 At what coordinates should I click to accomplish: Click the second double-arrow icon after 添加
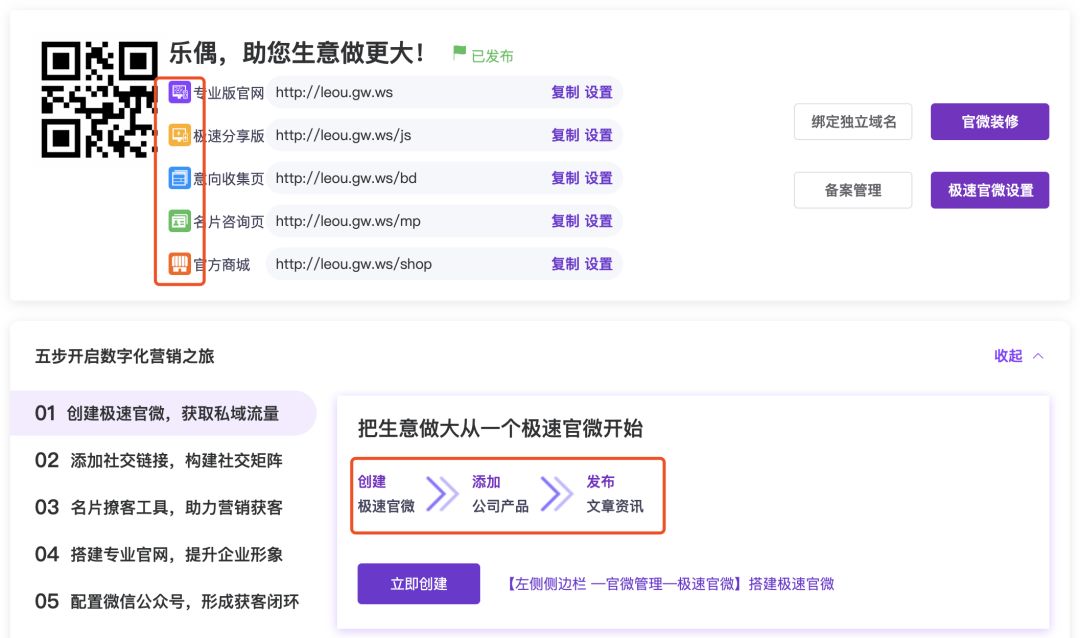click(x=557, y=493)
